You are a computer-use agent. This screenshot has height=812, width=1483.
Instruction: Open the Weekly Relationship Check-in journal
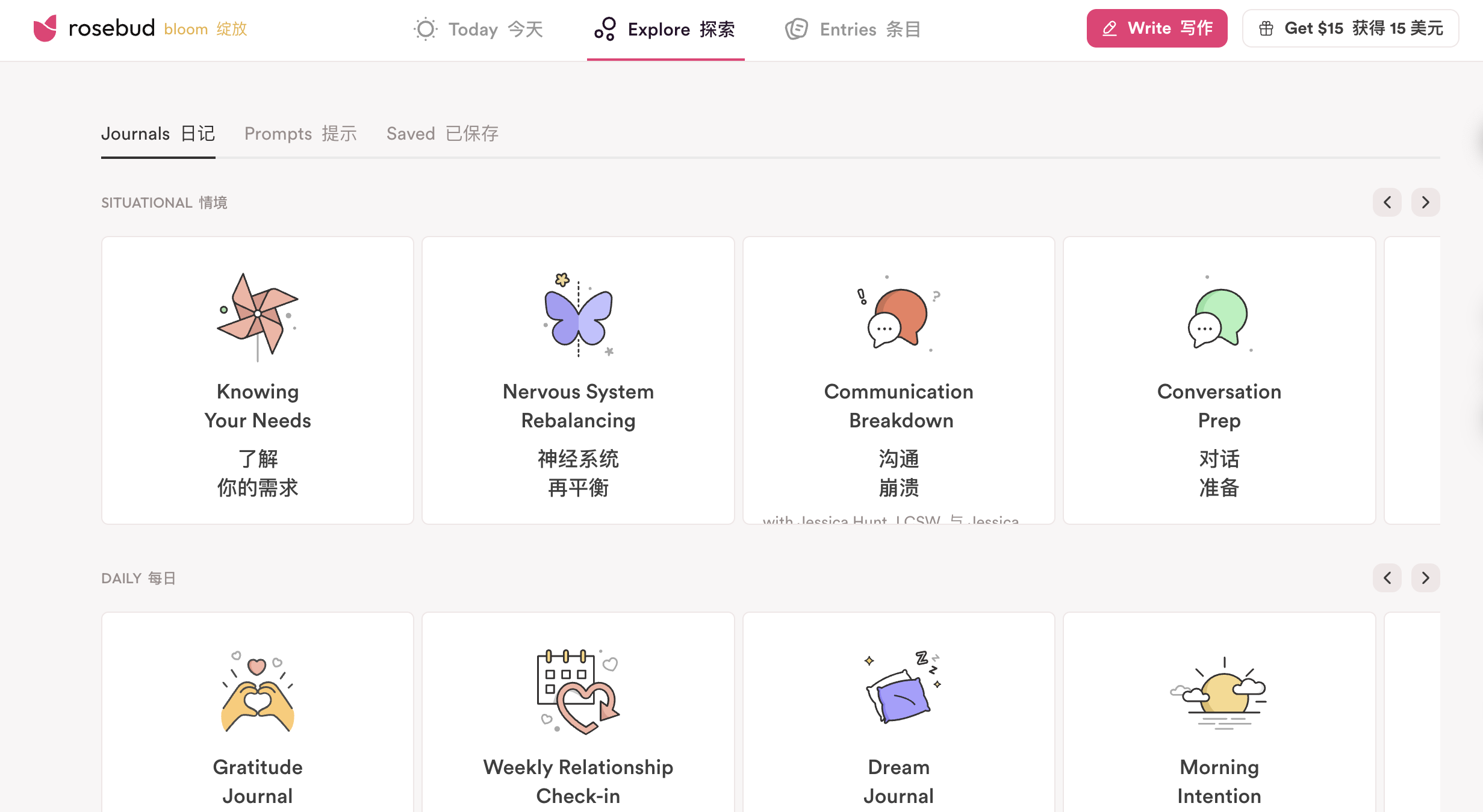pyautogui.click(x=577, y=710)
